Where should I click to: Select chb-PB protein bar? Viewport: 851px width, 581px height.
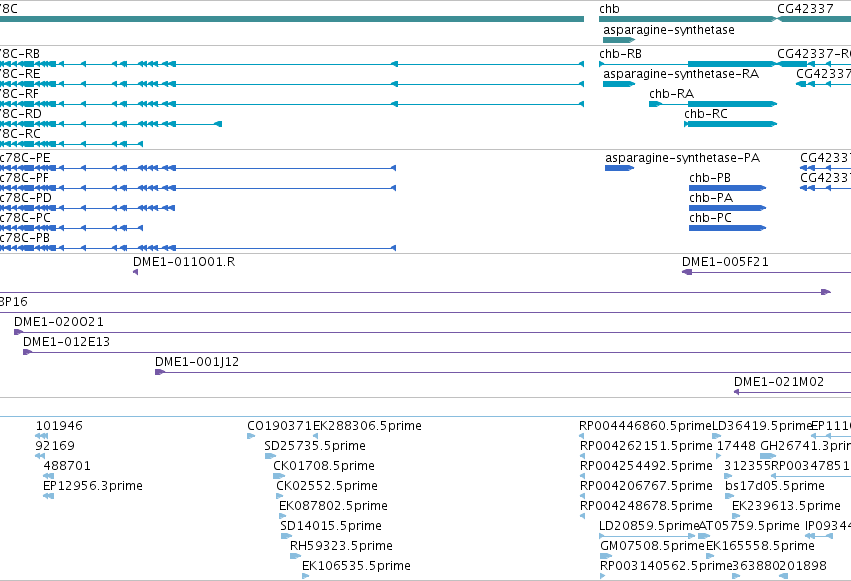(727, 188)
